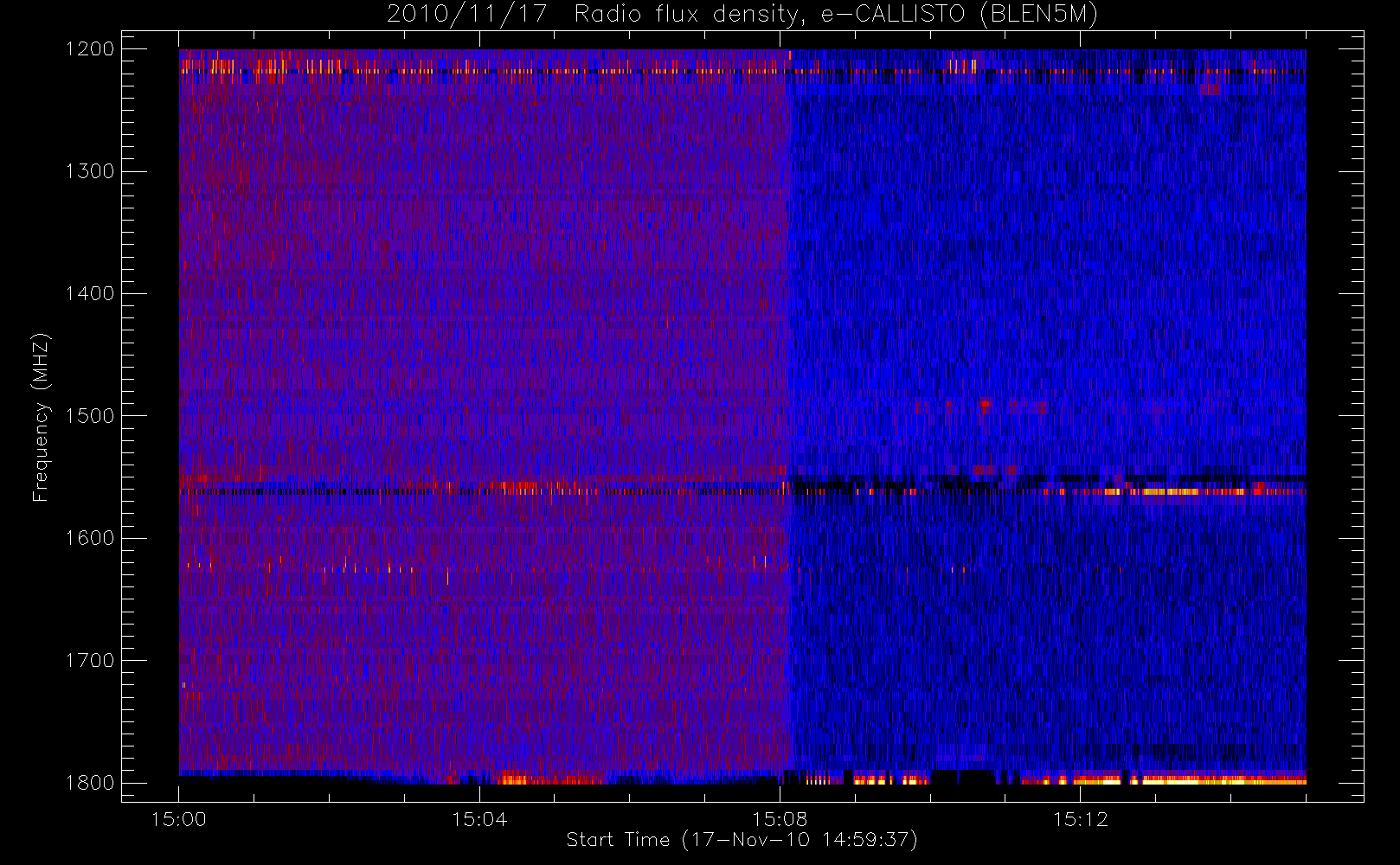1400x865 pixels.
Task: Click the 15:04 time tick label
Action: pos(479,819)
